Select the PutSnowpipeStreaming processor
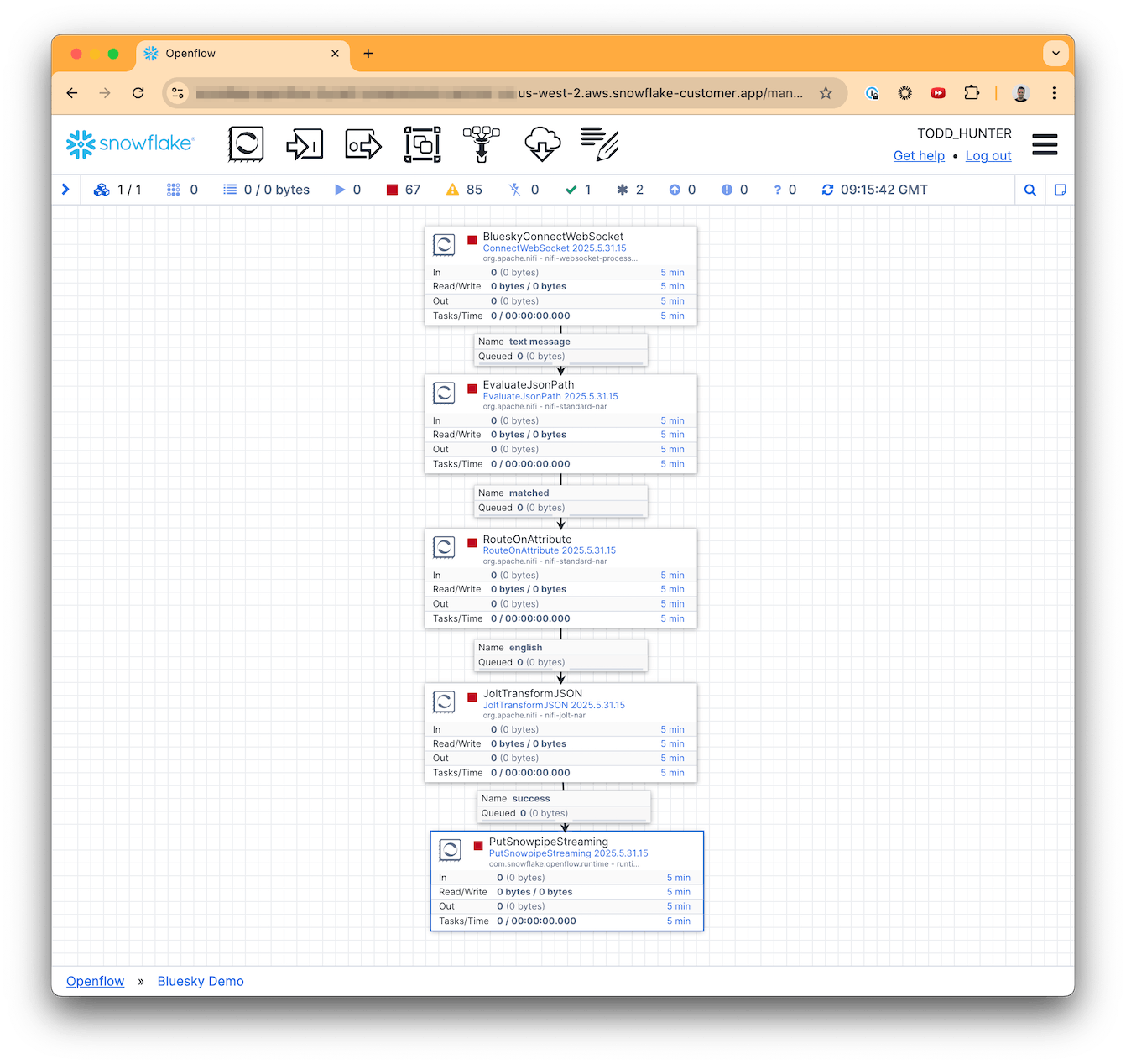 click(x=567, y=881)
